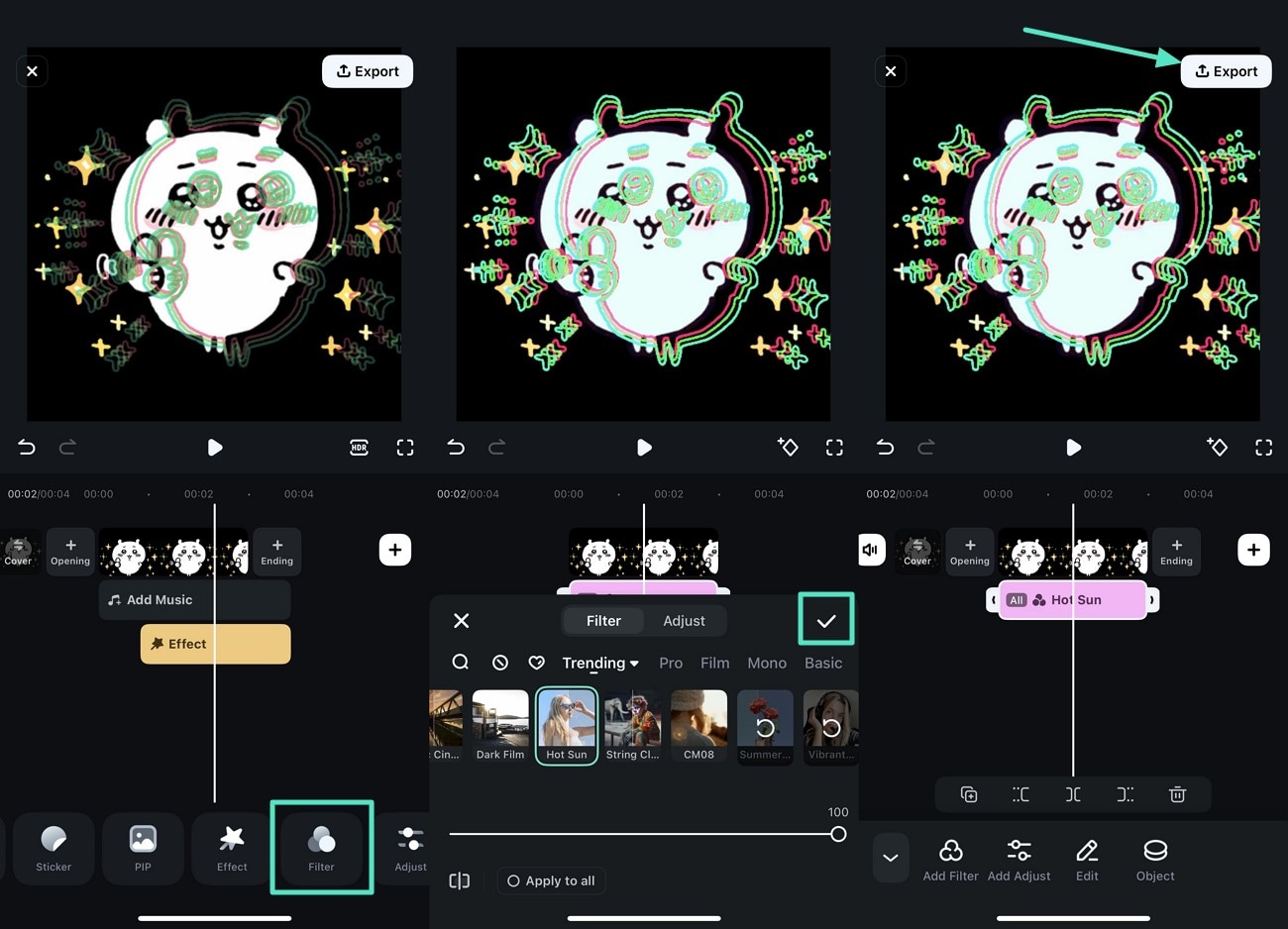Image resolution: width=1288 pixels, height=929 pixels.
Task: Close the editor in right screen
Action: pyautogui.click(x=891, y=71)
